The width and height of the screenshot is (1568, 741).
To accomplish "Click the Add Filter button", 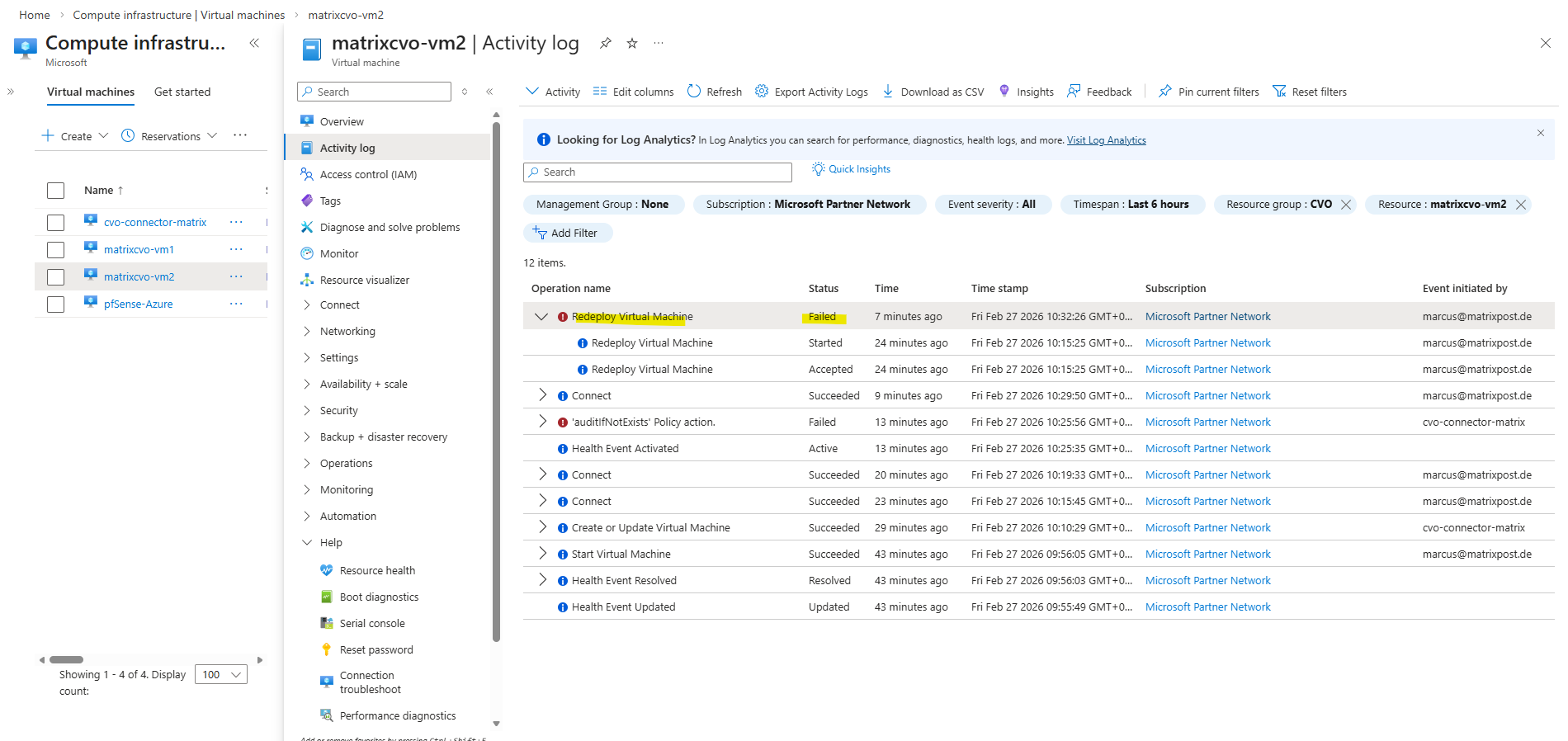I will coord(567,234).
